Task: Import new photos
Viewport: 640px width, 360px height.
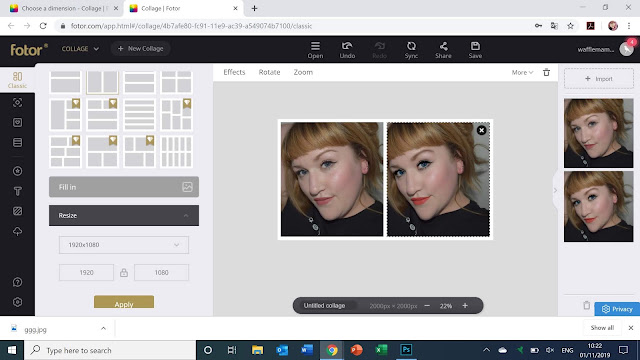Action: [598, 78]
